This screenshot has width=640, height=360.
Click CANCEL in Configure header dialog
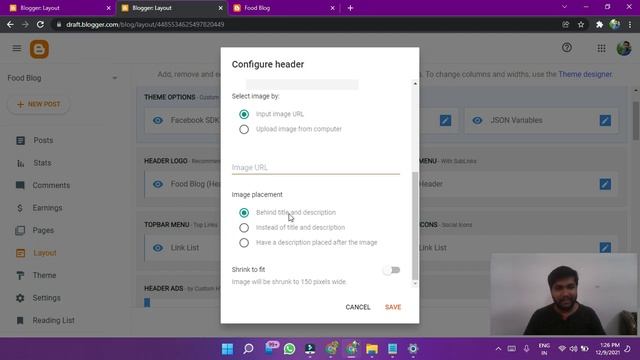tap(358, 307)
